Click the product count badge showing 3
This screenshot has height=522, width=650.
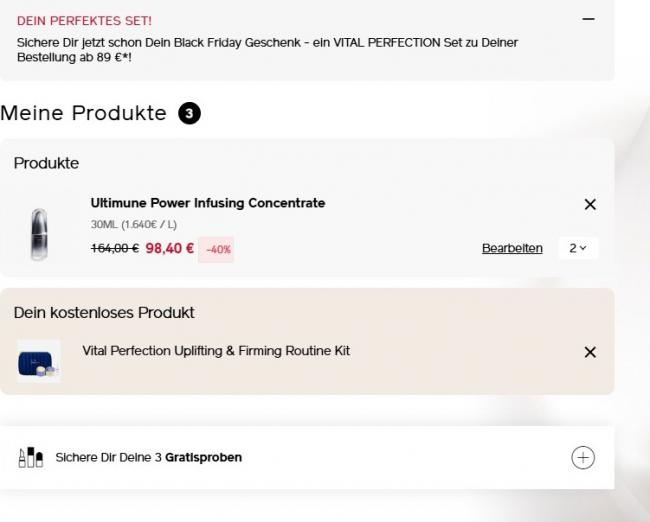(x=190, y=114)
